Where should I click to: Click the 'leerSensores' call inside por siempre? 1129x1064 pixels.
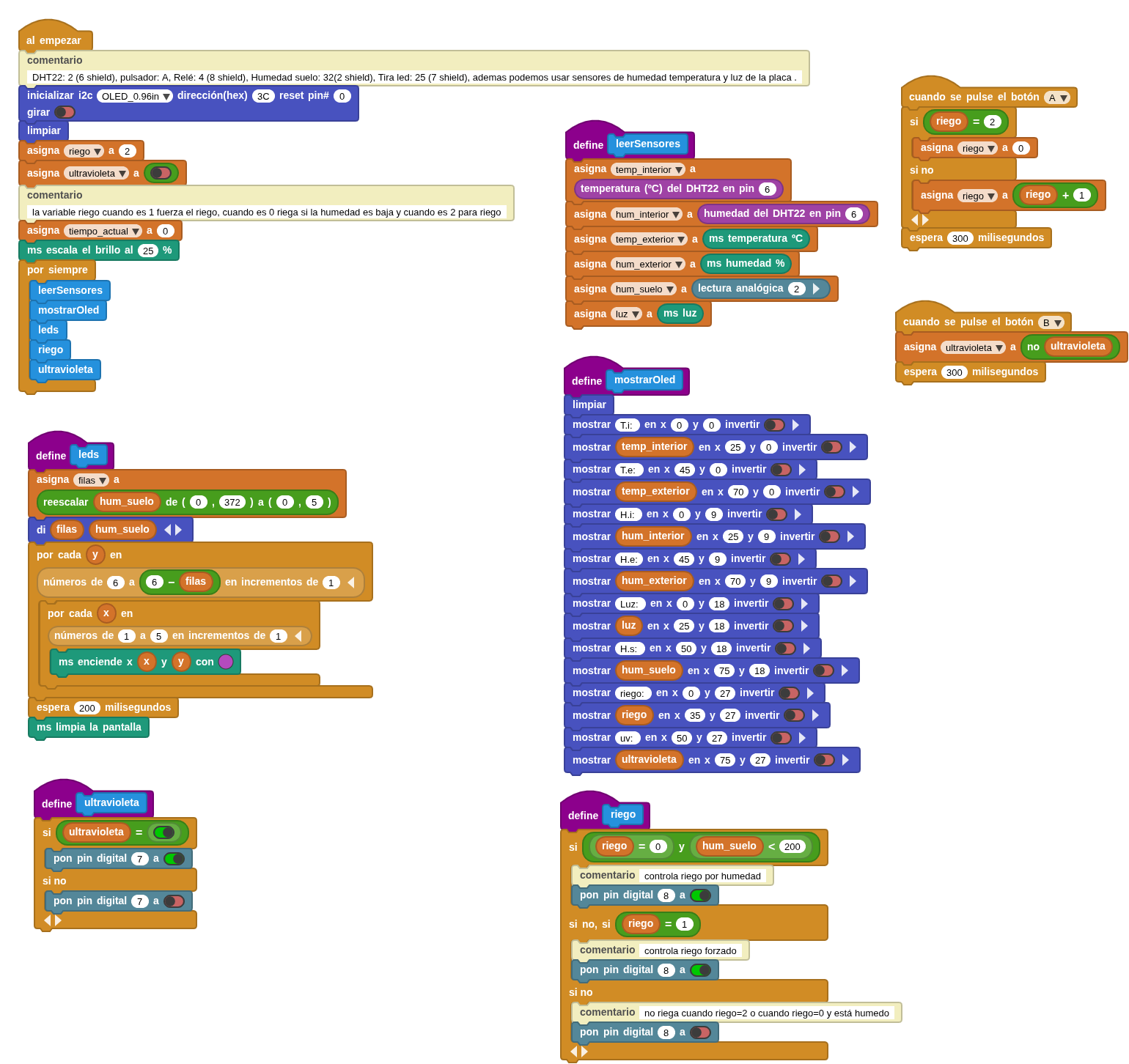click(x=70, y=290)
